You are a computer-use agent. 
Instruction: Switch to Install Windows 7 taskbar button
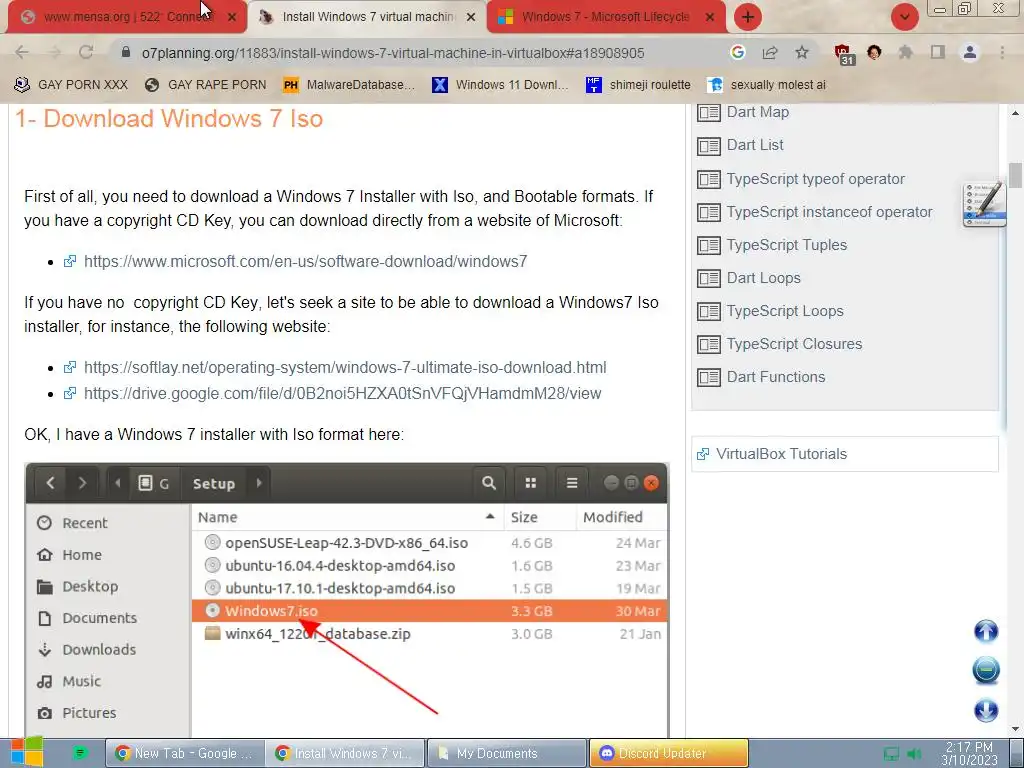(345, 753)
